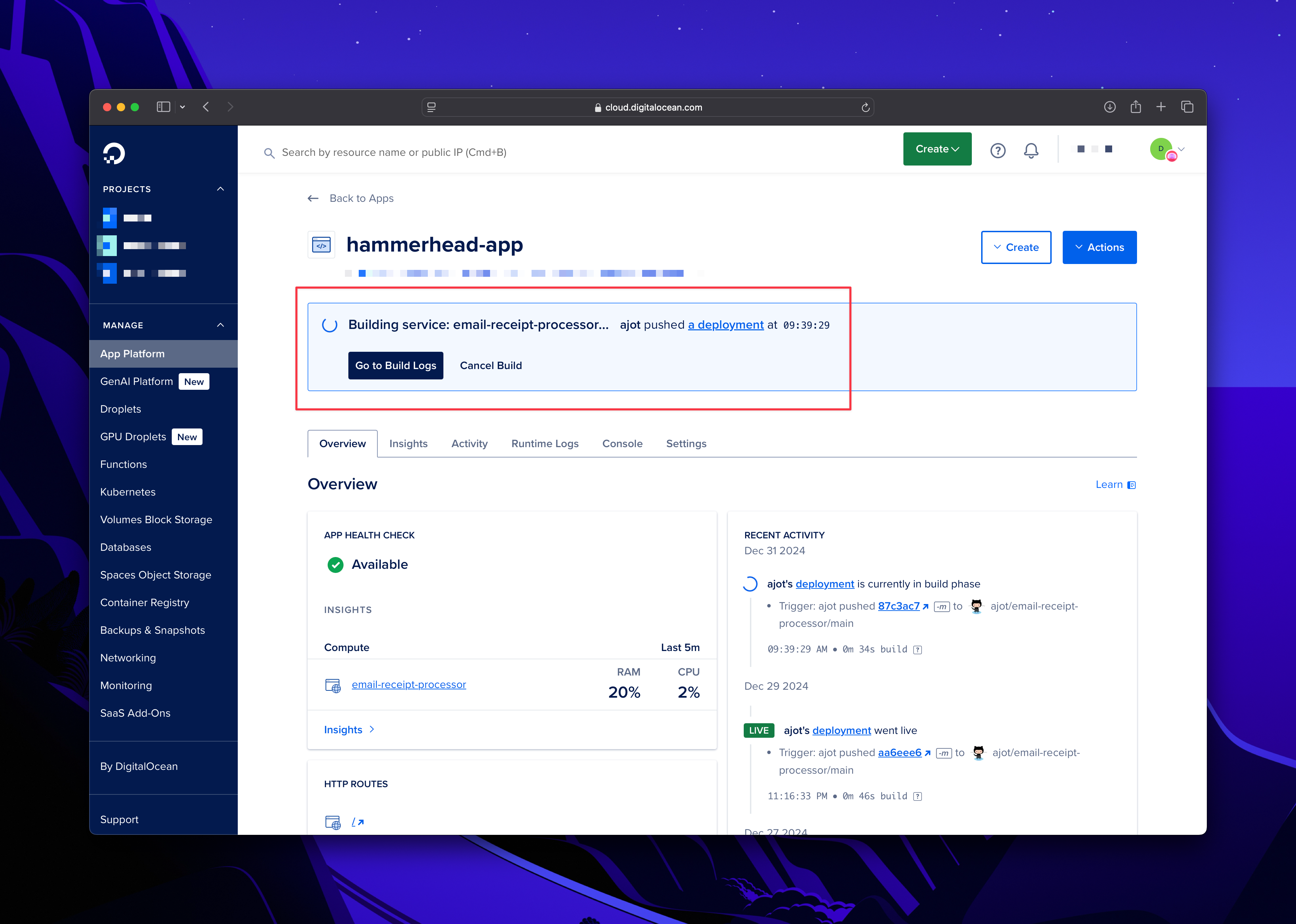Click the back arrow beside Back to Apps
This screenshot has width=1296, height=924.
pos(313,198)
